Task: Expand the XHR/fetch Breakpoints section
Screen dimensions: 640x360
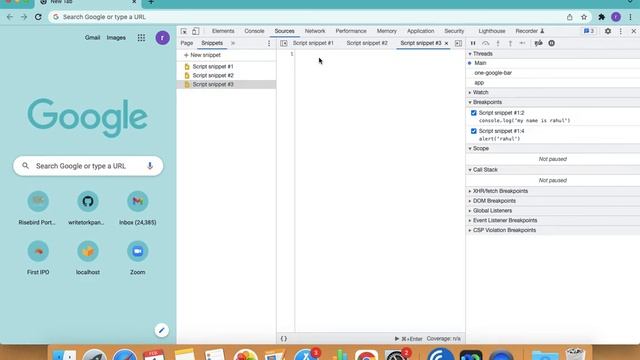Action: pos(553,191)
